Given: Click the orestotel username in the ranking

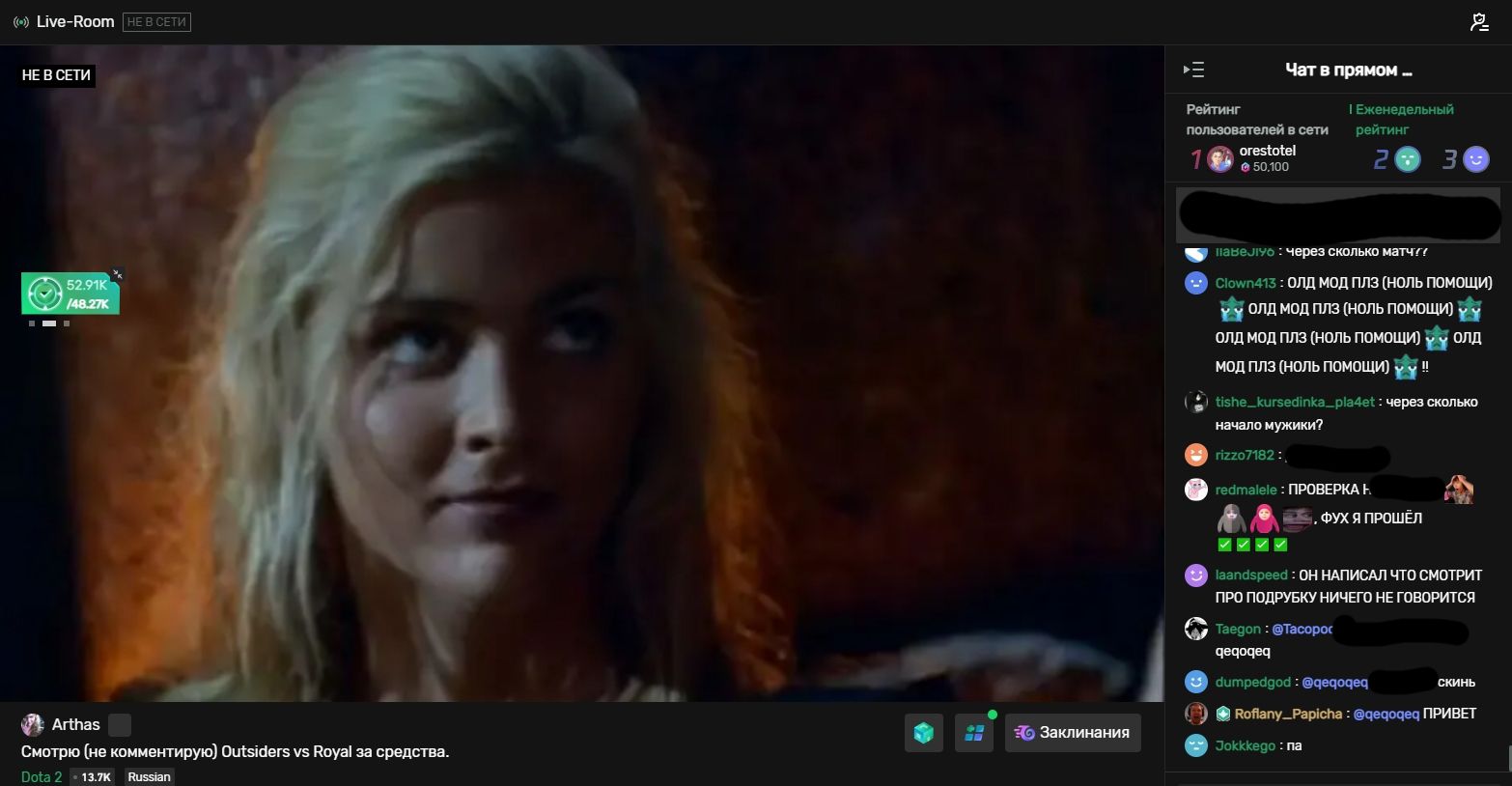Looking at the screenshot, I should coord(1267,151).
